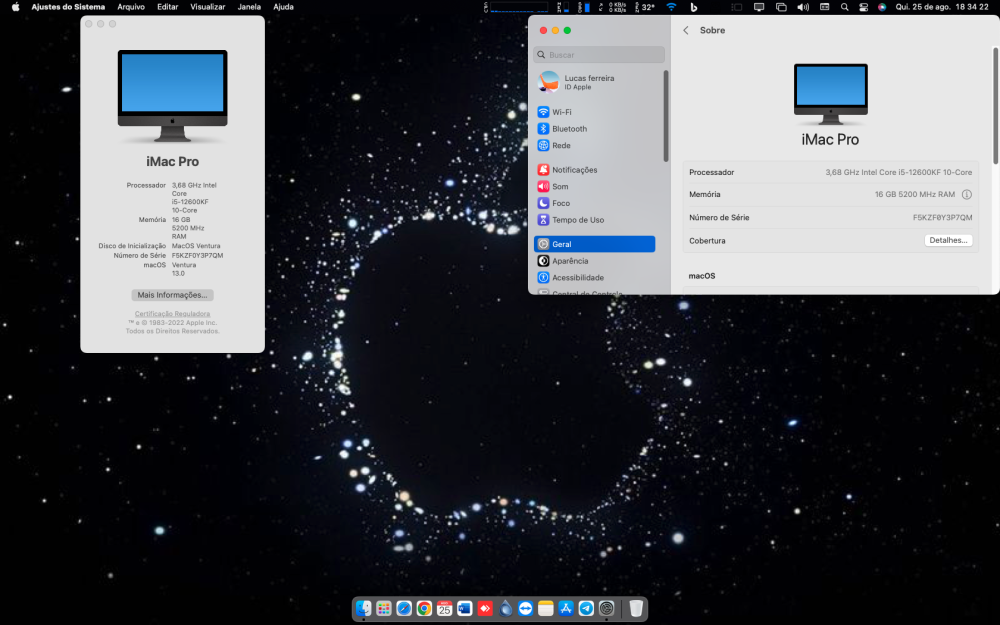Open Telegram from the Dock
Screen dimensions: 1000x625
pos(586,608)
